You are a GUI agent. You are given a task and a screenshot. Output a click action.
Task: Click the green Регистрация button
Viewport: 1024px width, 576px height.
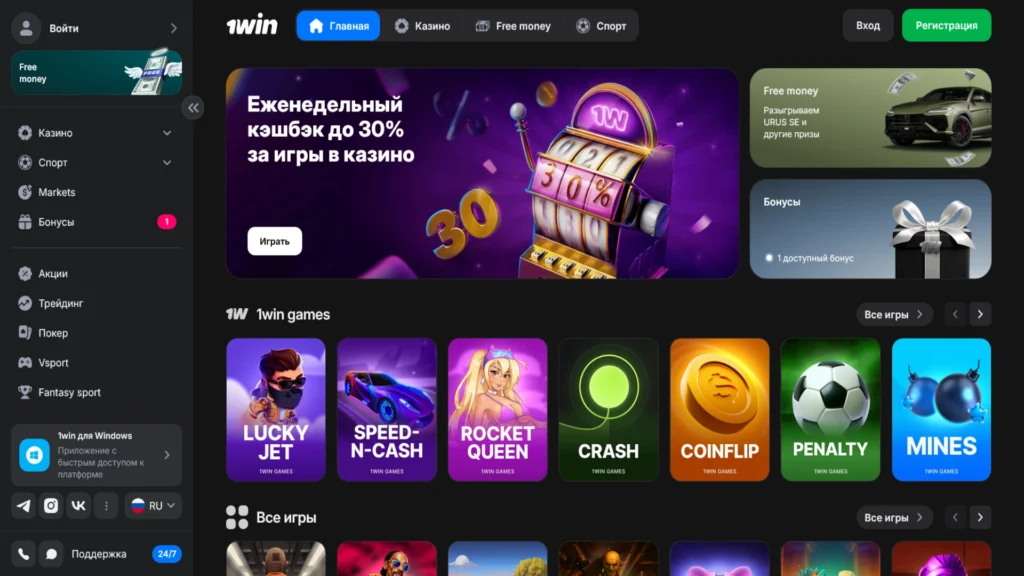pyautogui.click(x=946, y=25)
